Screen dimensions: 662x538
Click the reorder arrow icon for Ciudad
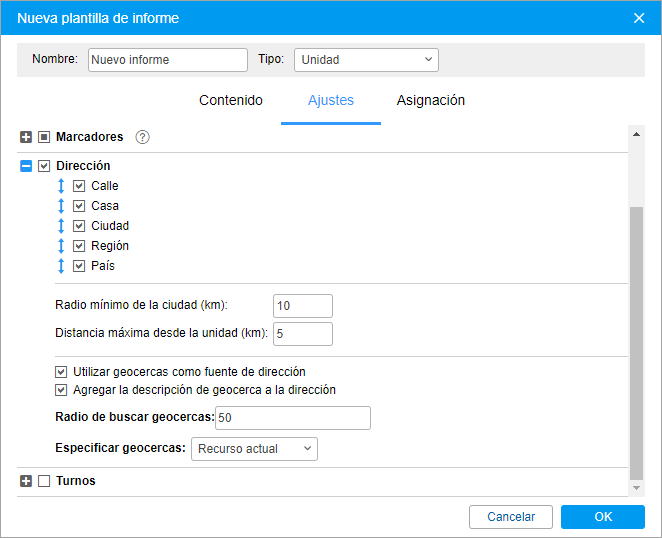point(61,226)
